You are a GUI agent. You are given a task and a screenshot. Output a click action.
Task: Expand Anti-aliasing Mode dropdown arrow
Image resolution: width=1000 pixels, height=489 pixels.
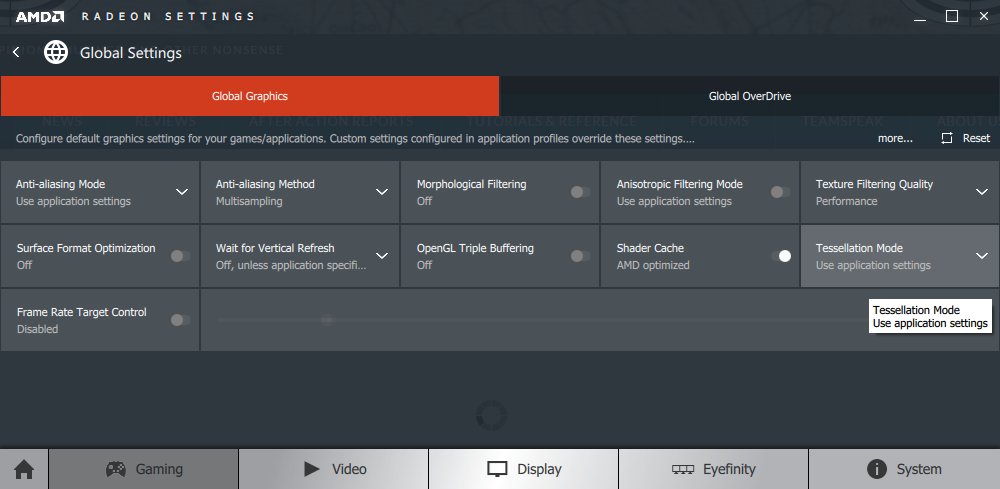tap(182, 192)
